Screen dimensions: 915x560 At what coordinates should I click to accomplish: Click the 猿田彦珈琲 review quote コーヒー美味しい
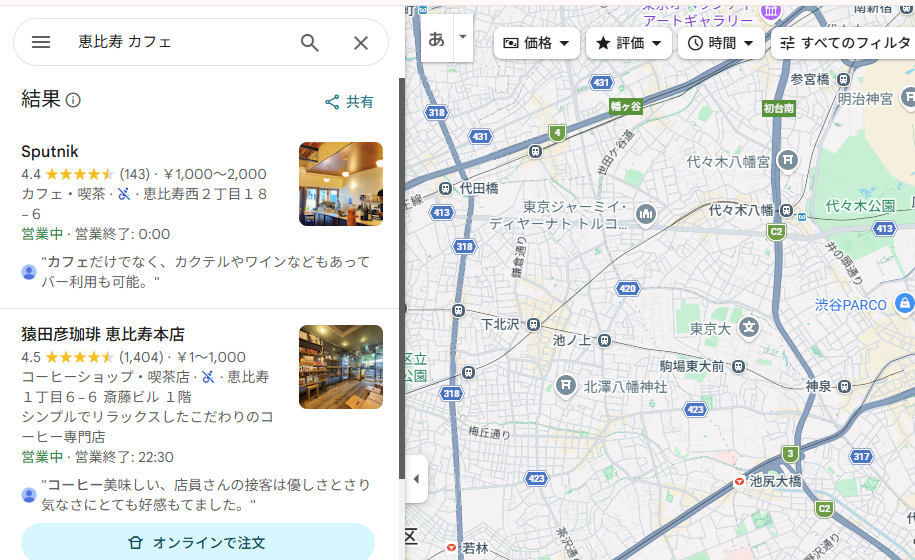[x=205, y=495]
